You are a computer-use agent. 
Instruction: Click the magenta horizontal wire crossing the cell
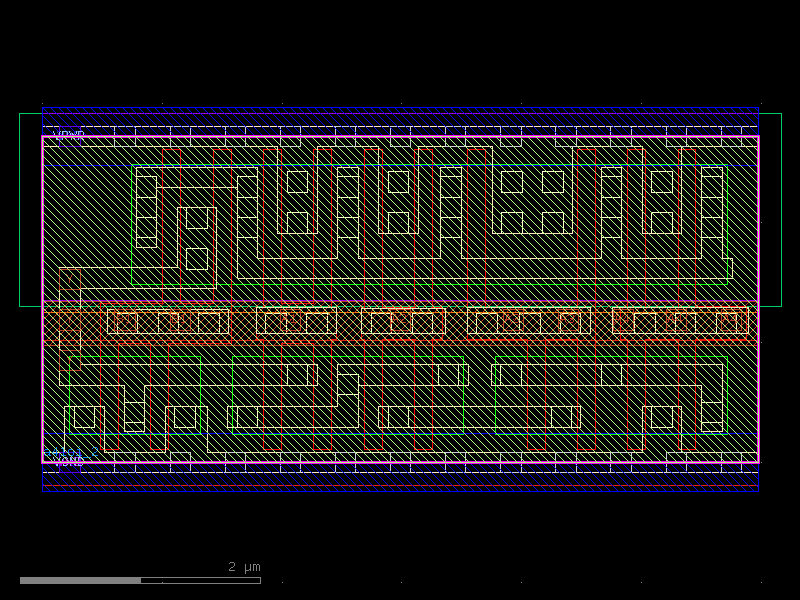coord(400,303)
